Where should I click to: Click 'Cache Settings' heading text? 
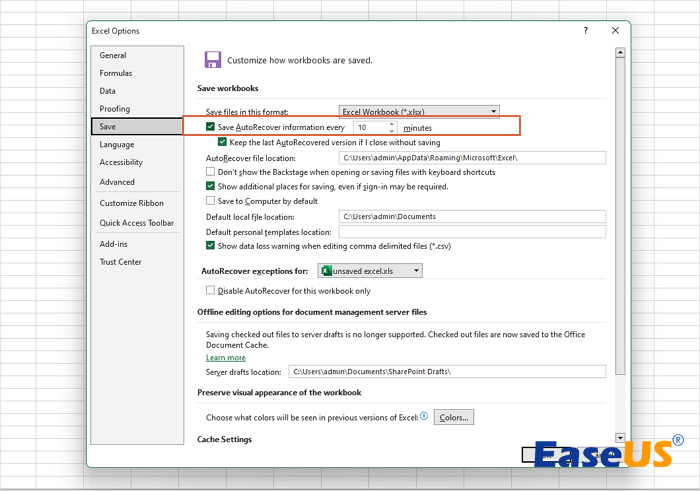[x=225, y=440]
